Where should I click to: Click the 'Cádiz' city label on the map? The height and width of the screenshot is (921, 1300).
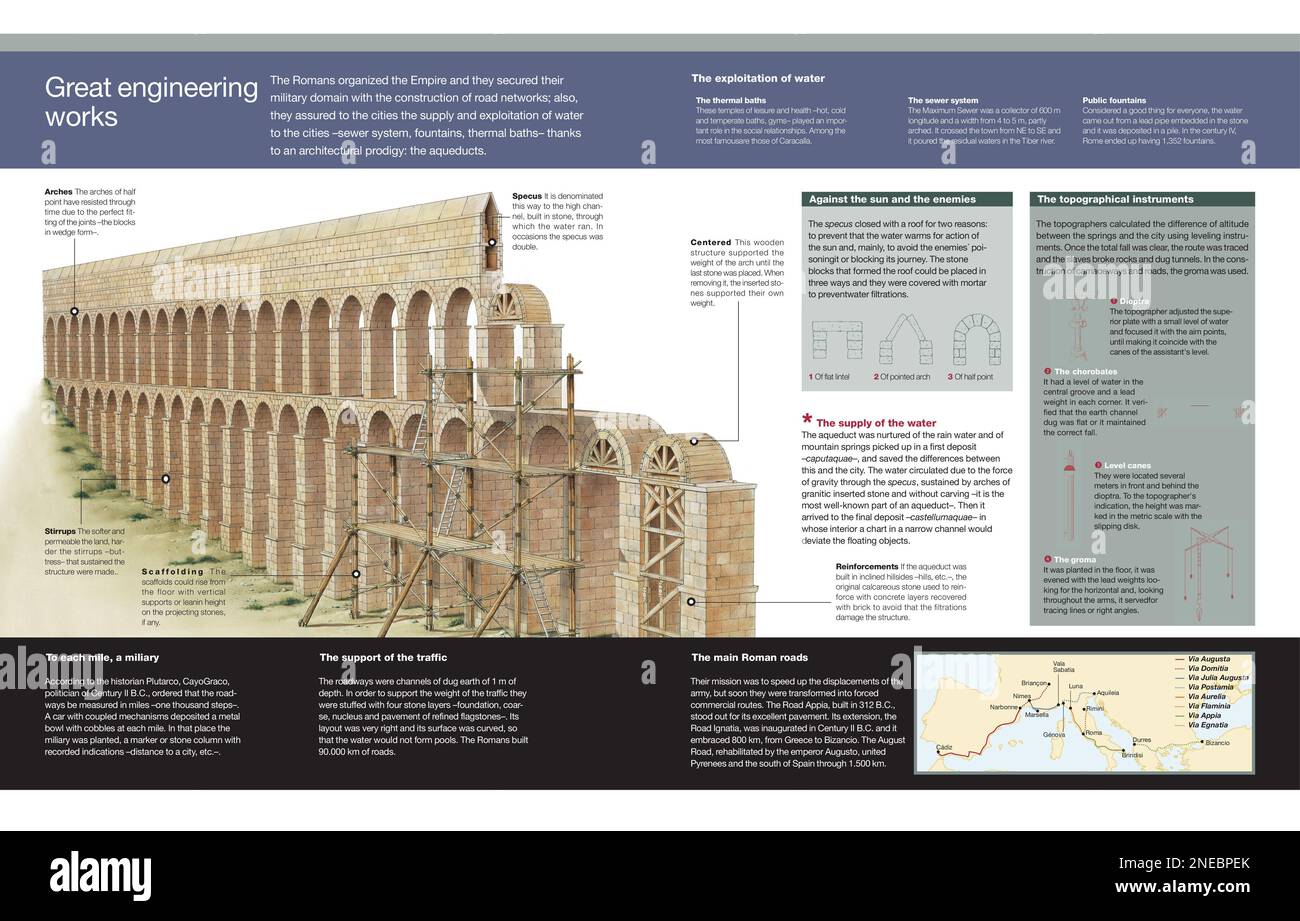pyautogui.click(x=946, y=747)
